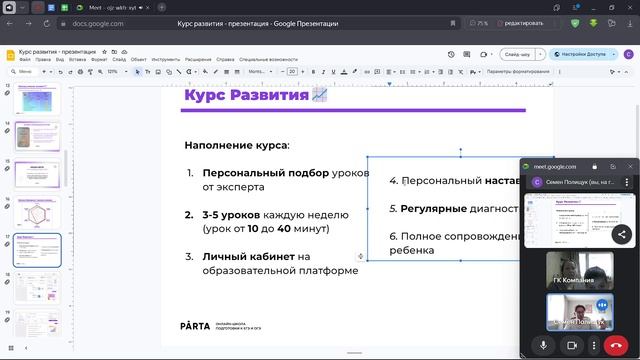Select the text box tool
This screenshot has width=640, height=360.
[x=148, y=72]
